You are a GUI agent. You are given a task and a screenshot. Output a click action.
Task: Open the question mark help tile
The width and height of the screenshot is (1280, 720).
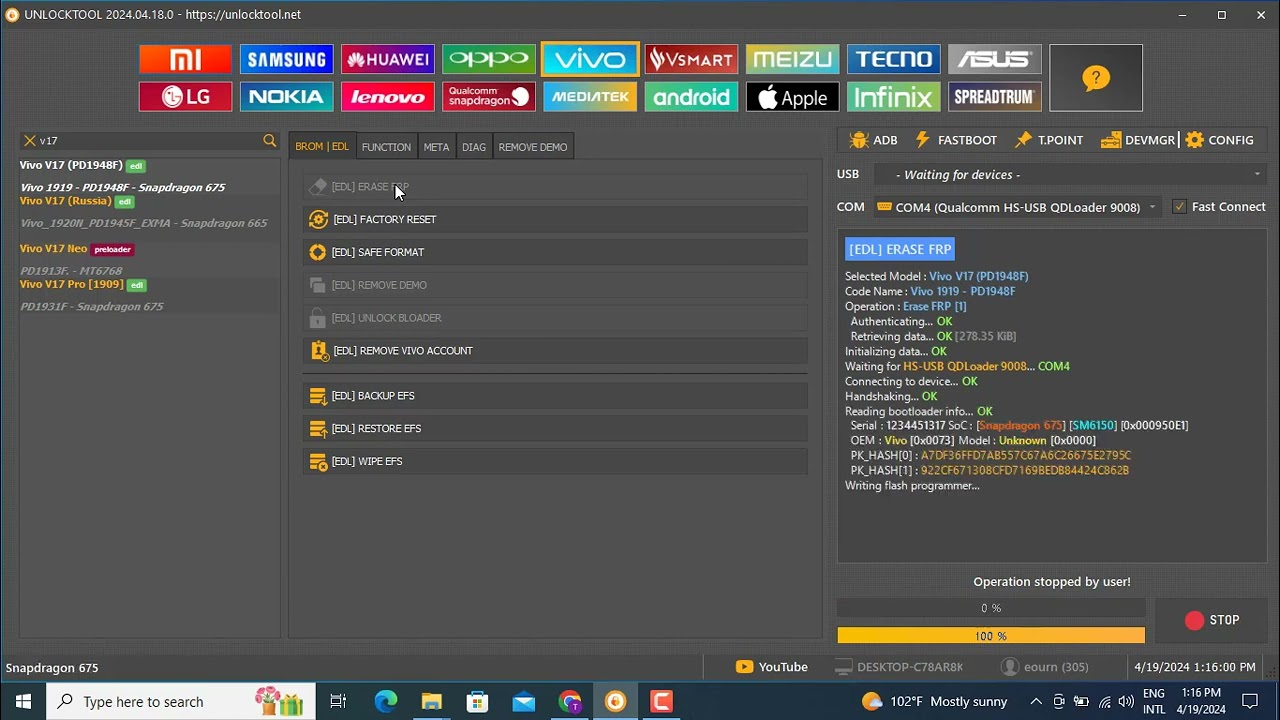(1096, 78)
